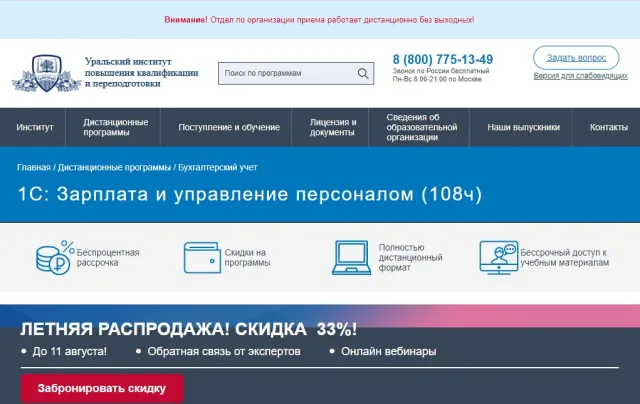Click the magnifier search icon
The width and height of the screenshot is (640, 404).
pos(363,73)
